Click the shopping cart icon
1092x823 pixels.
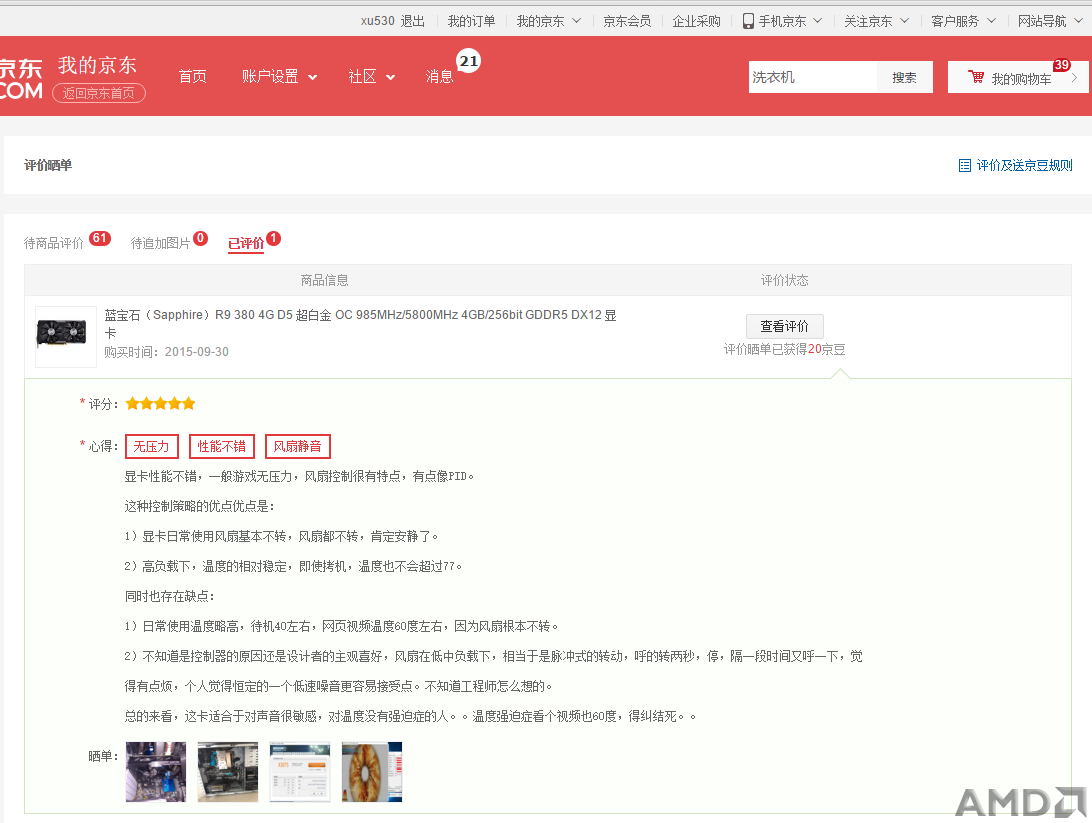tap(976, 77)
